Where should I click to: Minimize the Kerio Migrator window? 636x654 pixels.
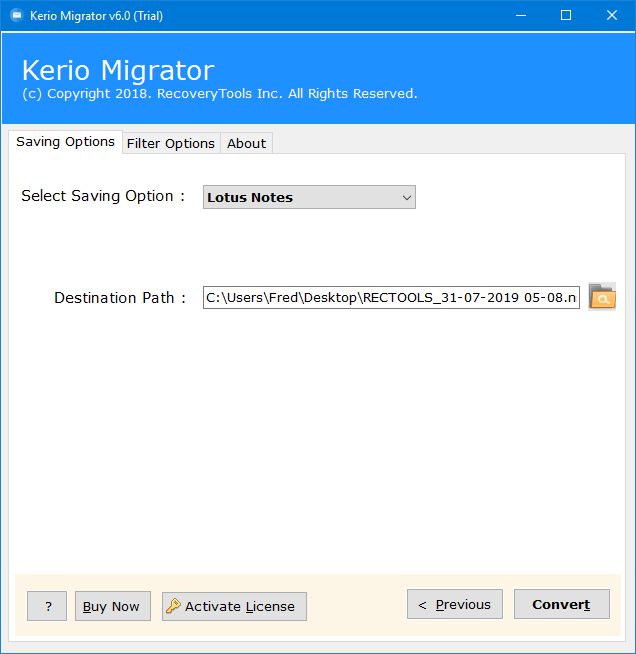tap(520, 15)
